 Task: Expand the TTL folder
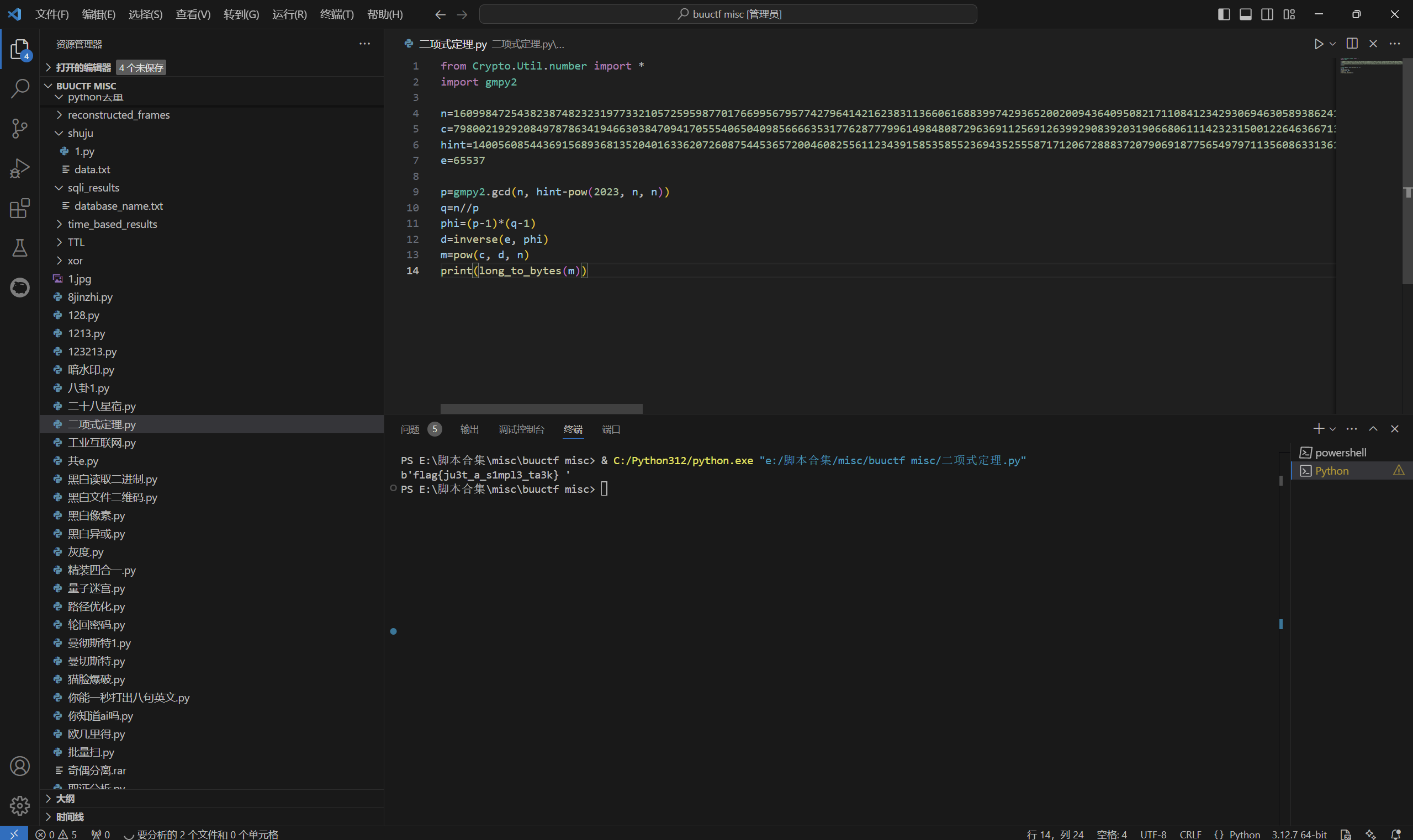click(211, 242)
